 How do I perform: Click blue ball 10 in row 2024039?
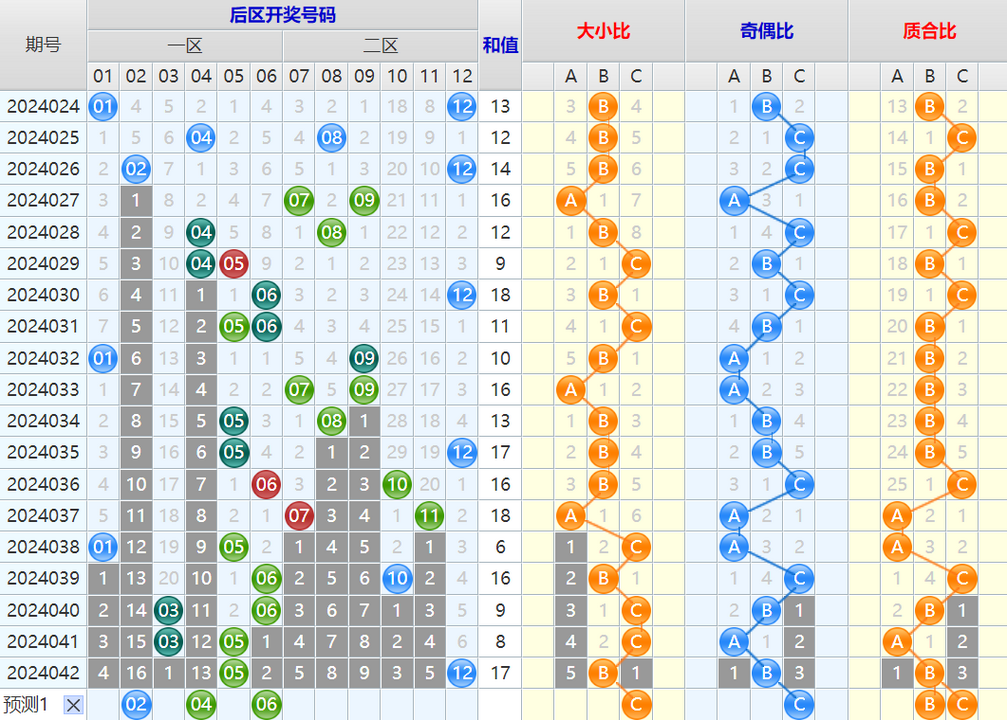pyautogui.click(x=398, y=578)
